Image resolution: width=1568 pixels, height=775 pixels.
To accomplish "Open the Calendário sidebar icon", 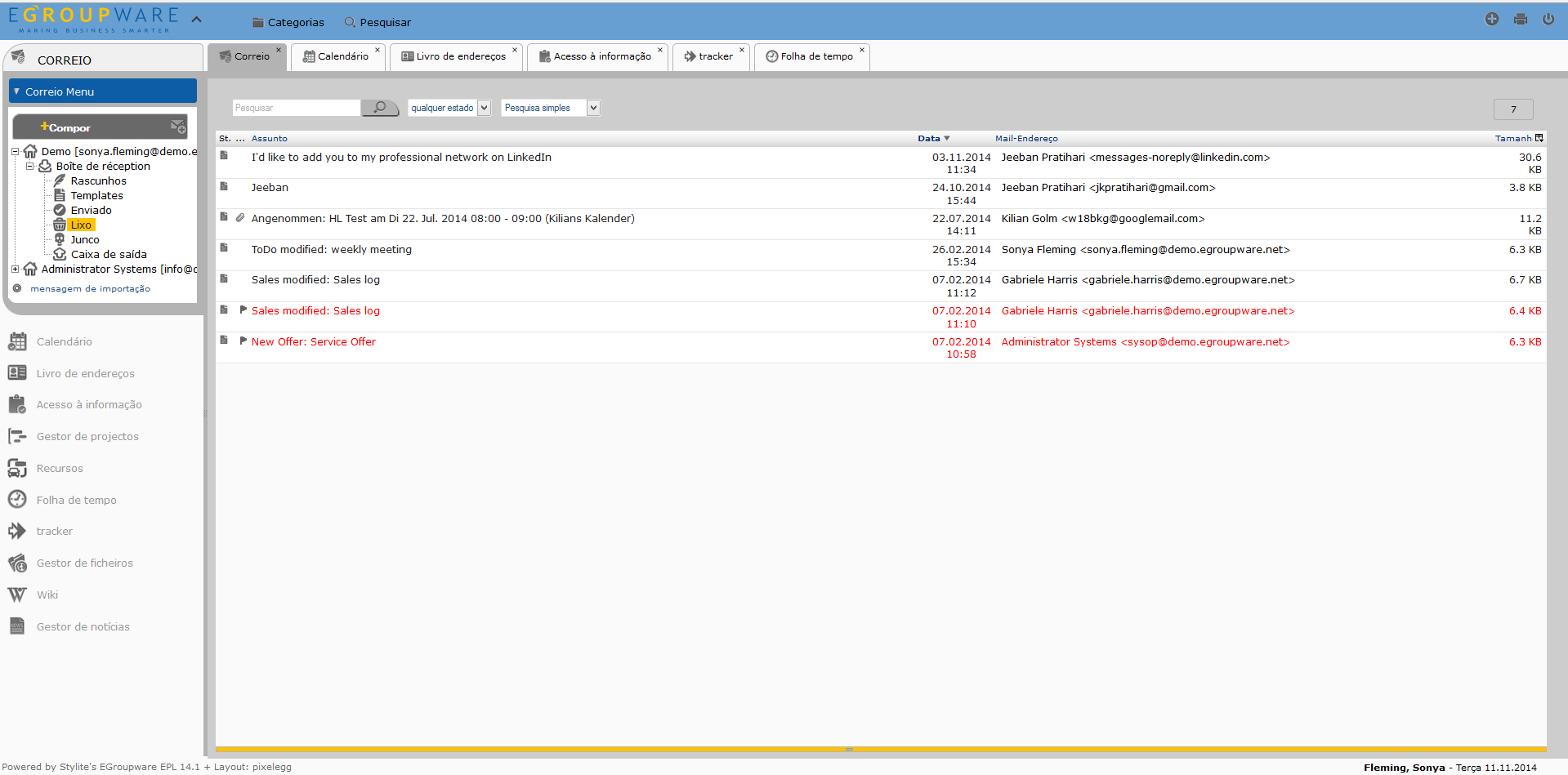I will 17,341.
